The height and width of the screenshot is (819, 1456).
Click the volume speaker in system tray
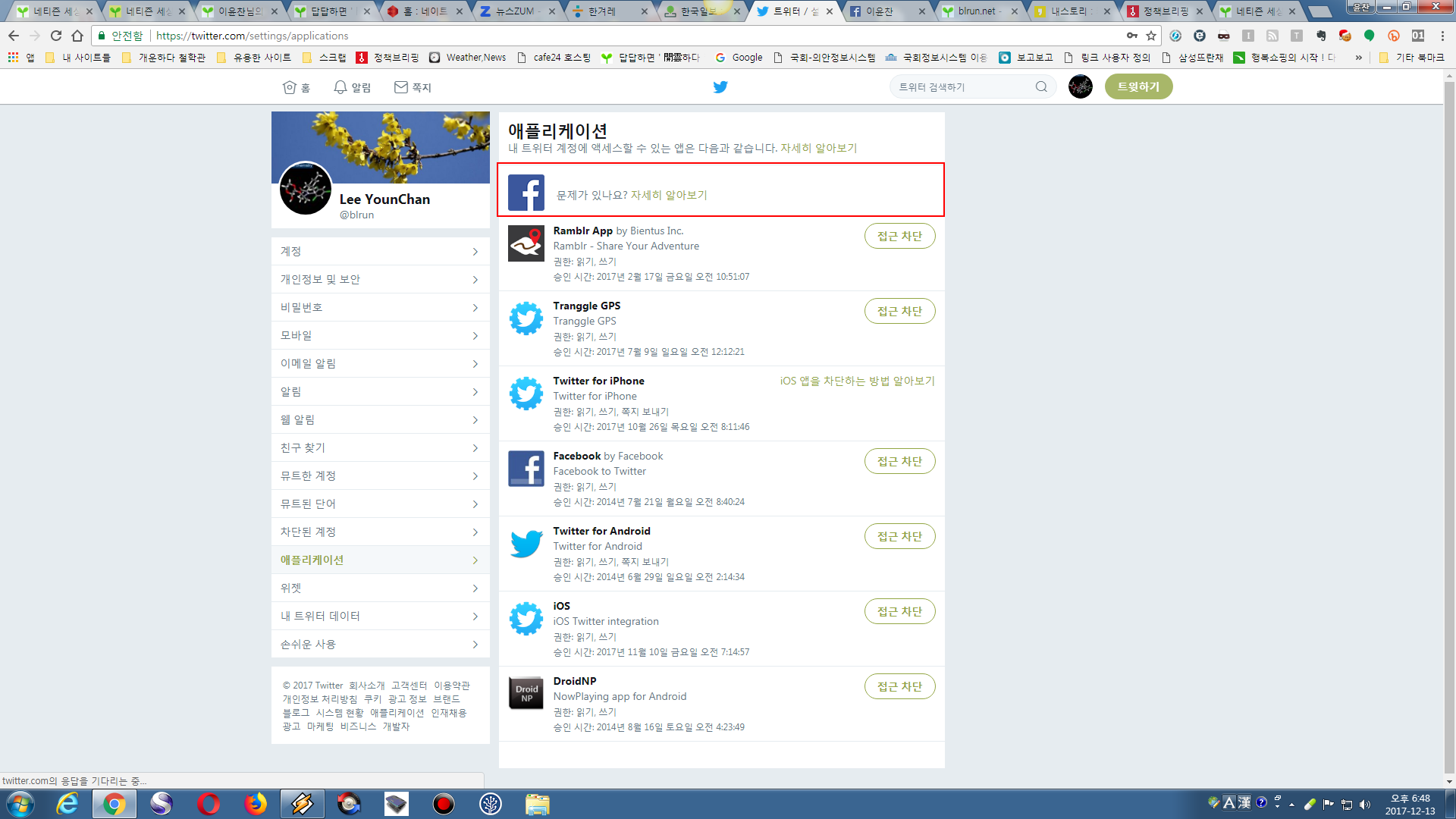1365,804
